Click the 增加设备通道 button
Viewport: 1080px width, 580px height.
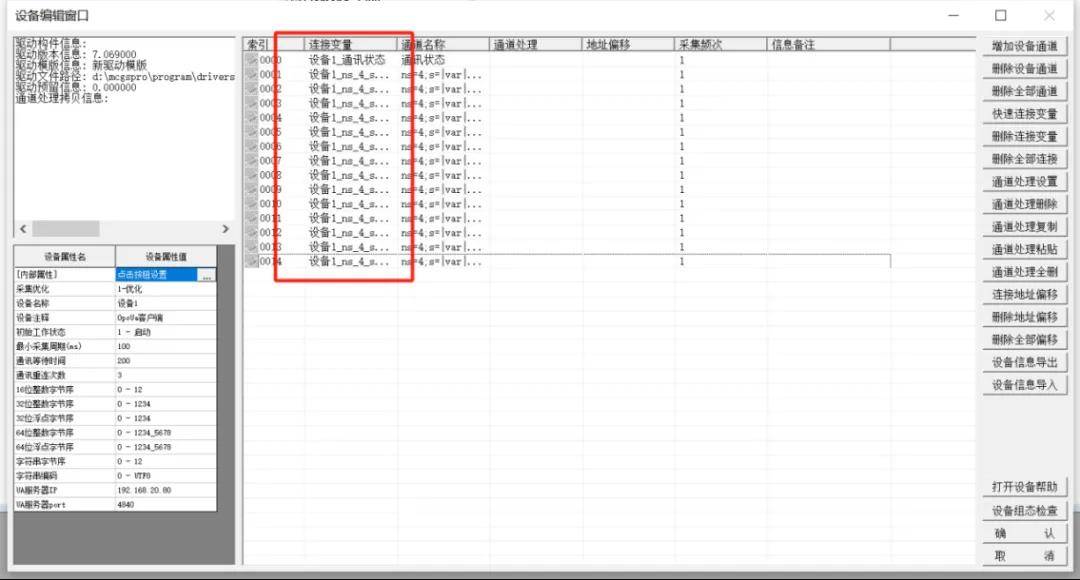[1024, 46]
